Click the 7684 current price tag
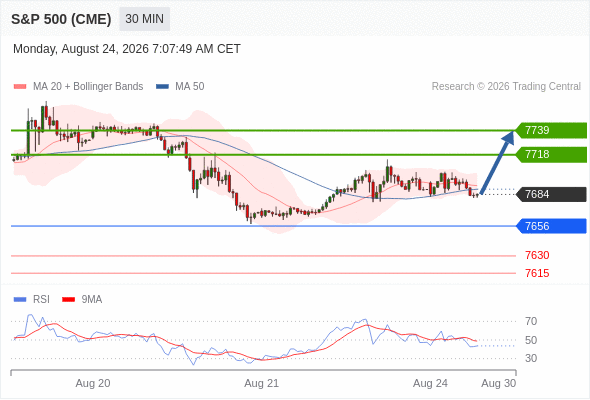This screenshot has width=590, height=400. [552, 195]
